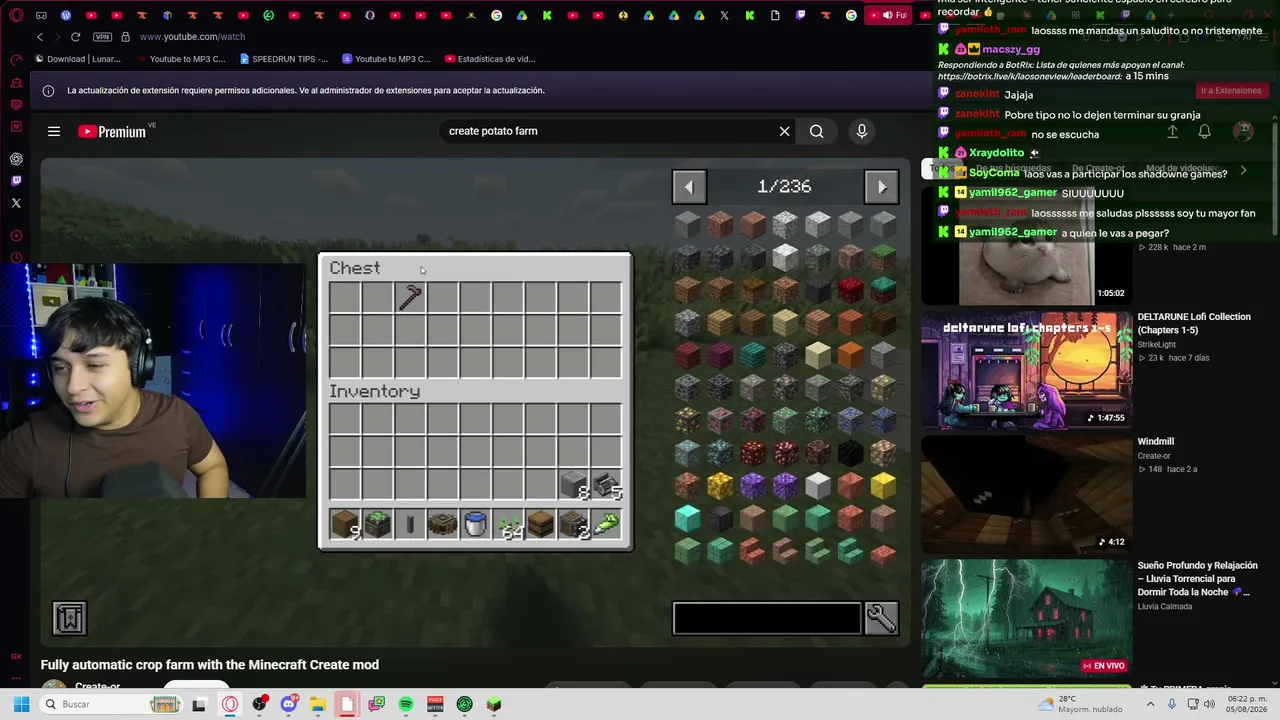Pick up the pickaxe in the Chest

click(410, 297)
